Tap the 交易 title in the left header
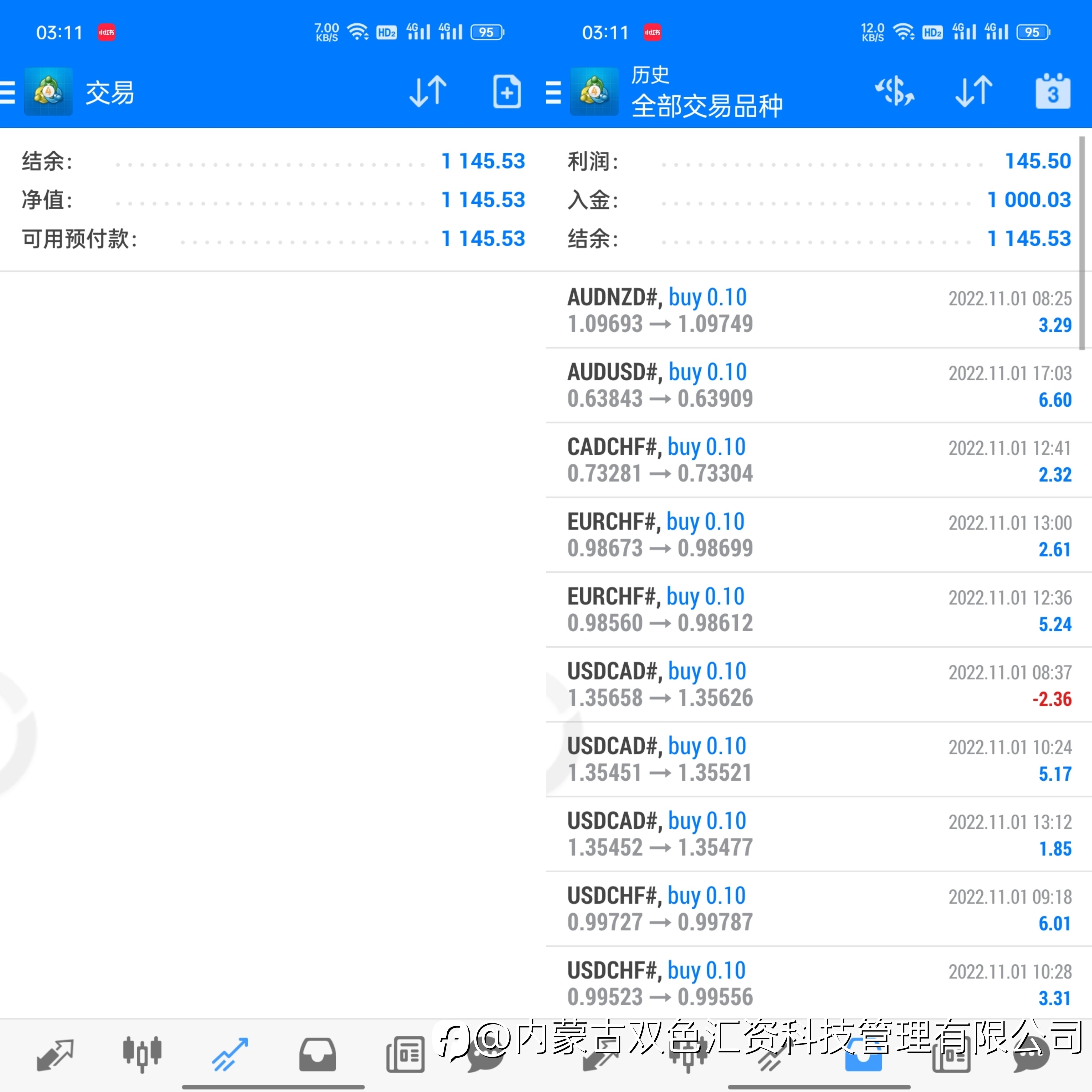Image resolution: width=1092 pixels, height=1092 pixels. 110,93
